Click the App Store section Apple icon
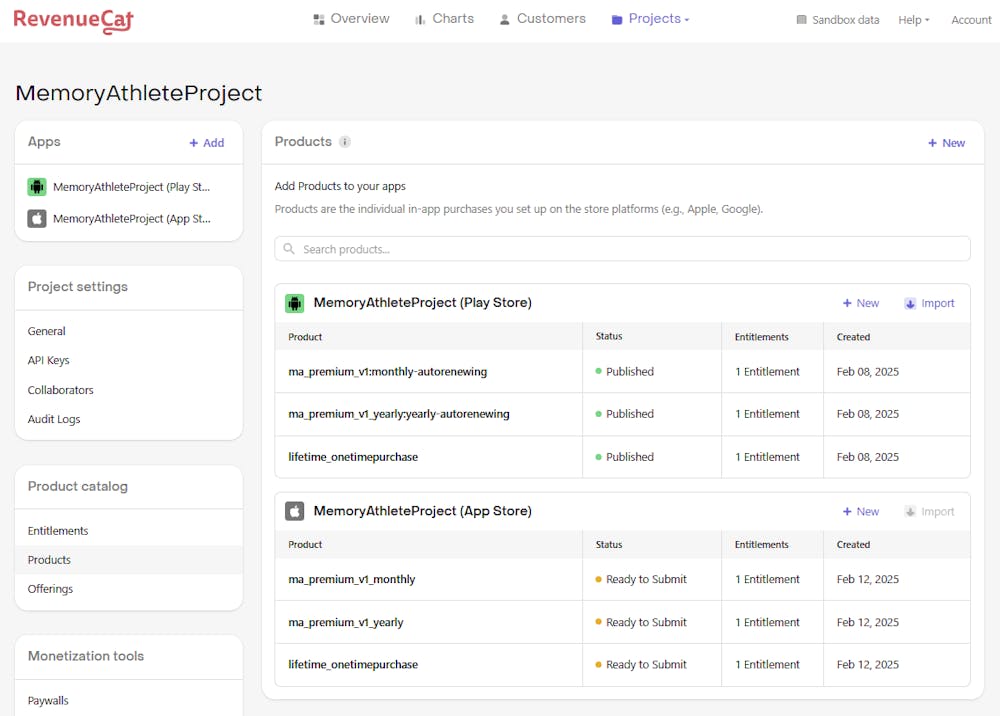Image resolution: width=1000 pixels, height=716 pixels. [294, 511]
